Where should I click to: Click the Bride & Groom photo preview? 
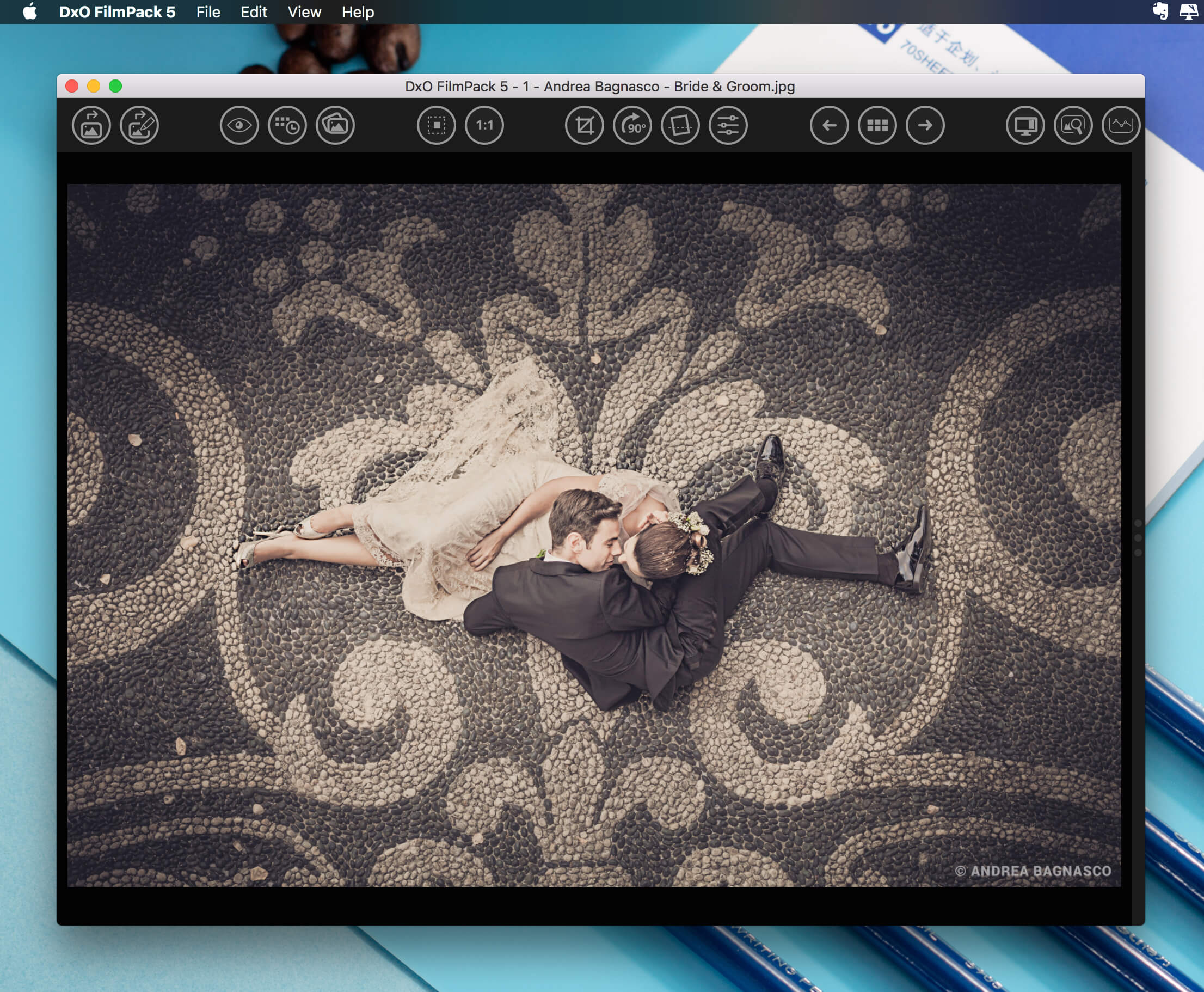[594, 535]
